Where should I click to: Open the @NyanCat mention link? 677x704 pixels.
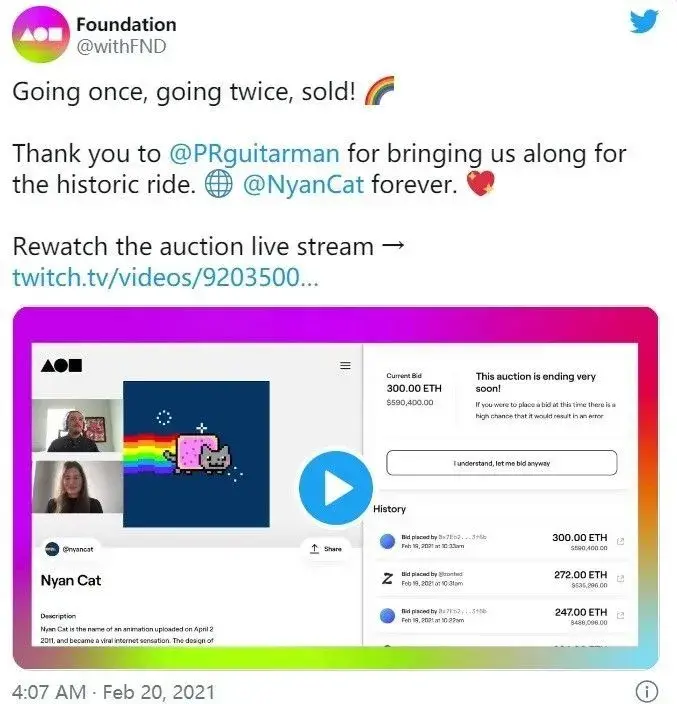(303, 185)
